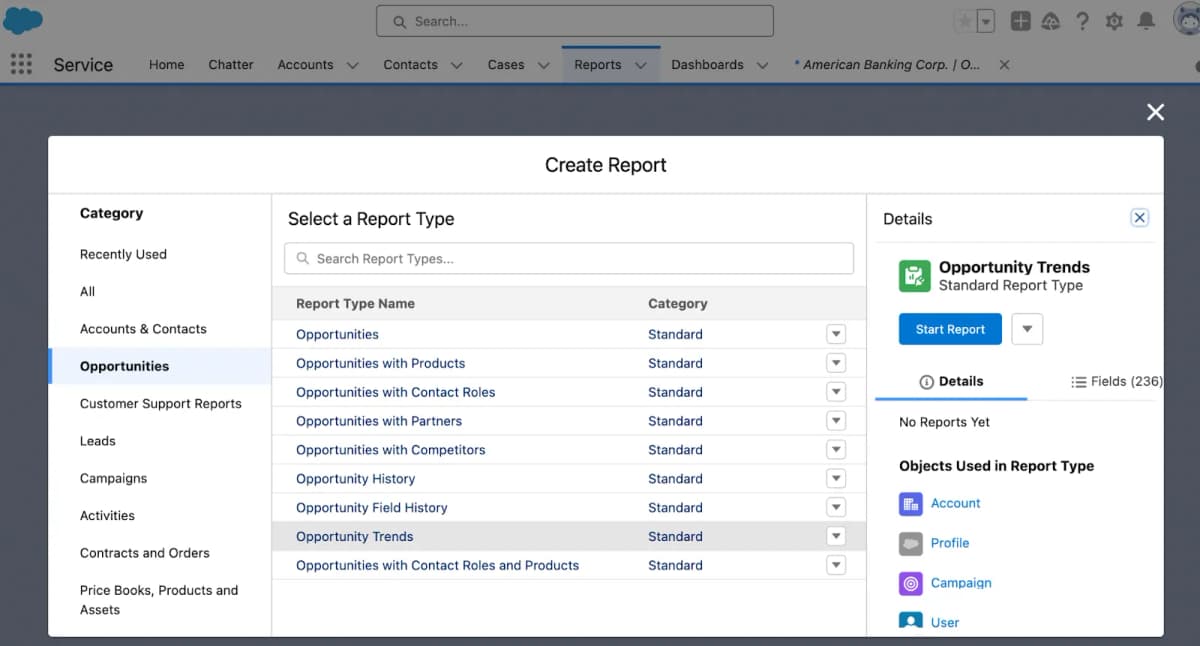
Task: Click the Fields tab list icon
Action: 1079,382
